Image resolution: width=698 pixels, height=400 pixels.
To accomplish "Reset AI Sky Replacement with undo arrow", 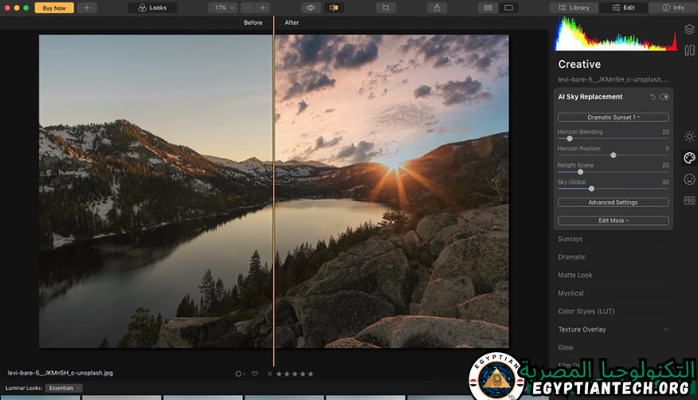I will (x=652, y=97).
